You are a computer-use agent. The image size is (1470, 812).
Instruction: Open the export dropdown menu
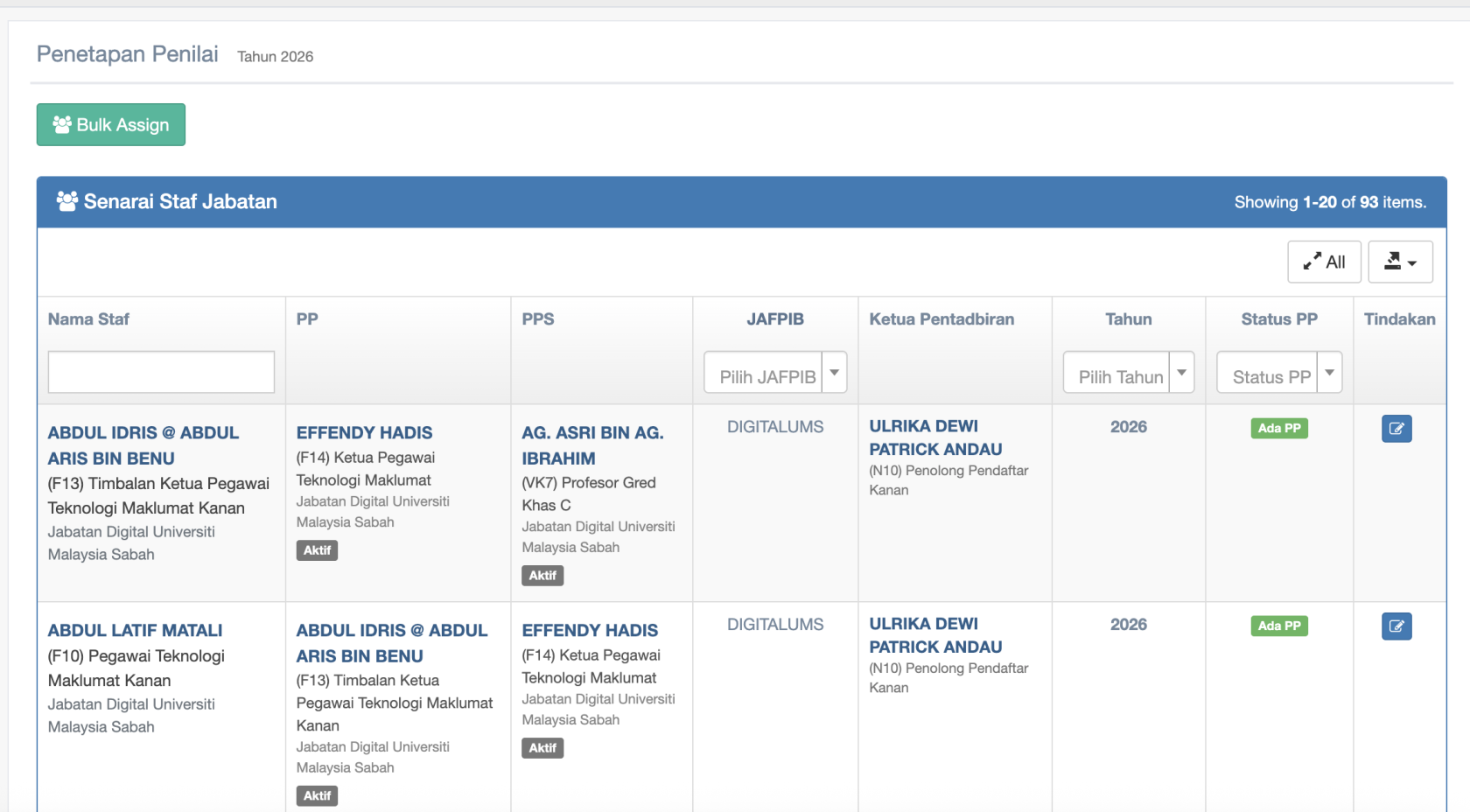click(x=1400, y=262)
